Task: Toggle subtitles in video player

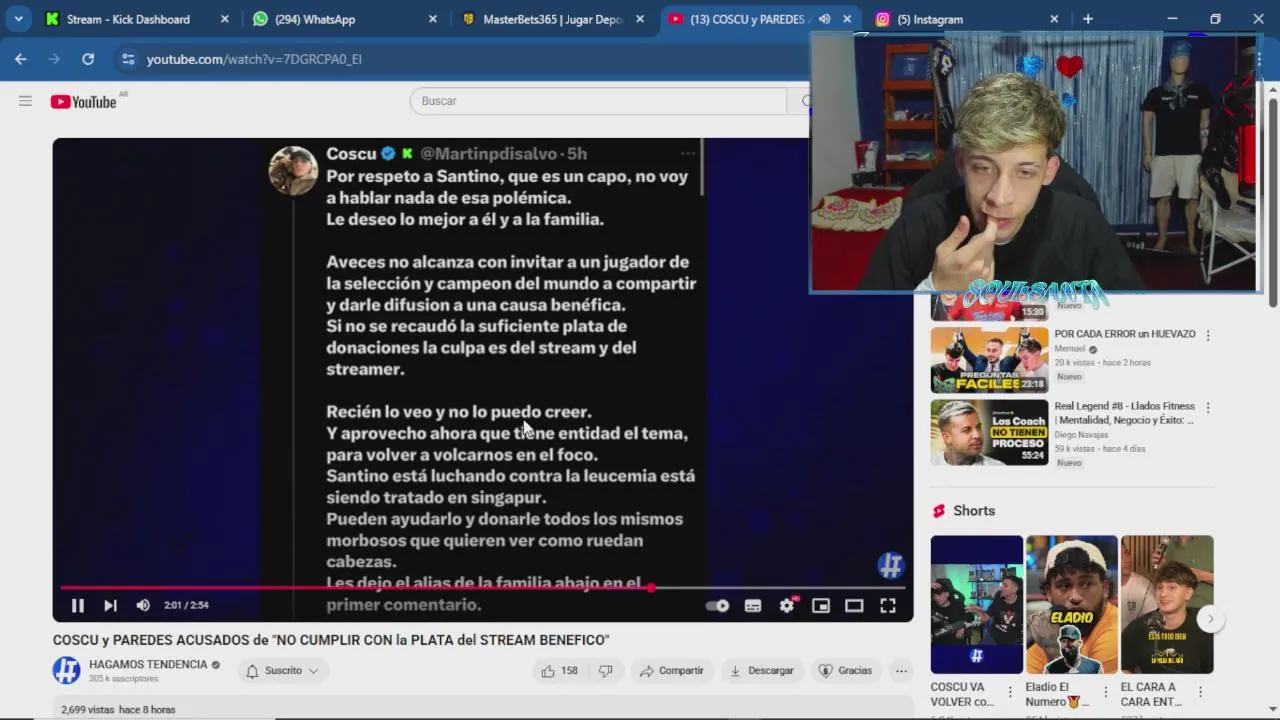Action: [753, 605]
